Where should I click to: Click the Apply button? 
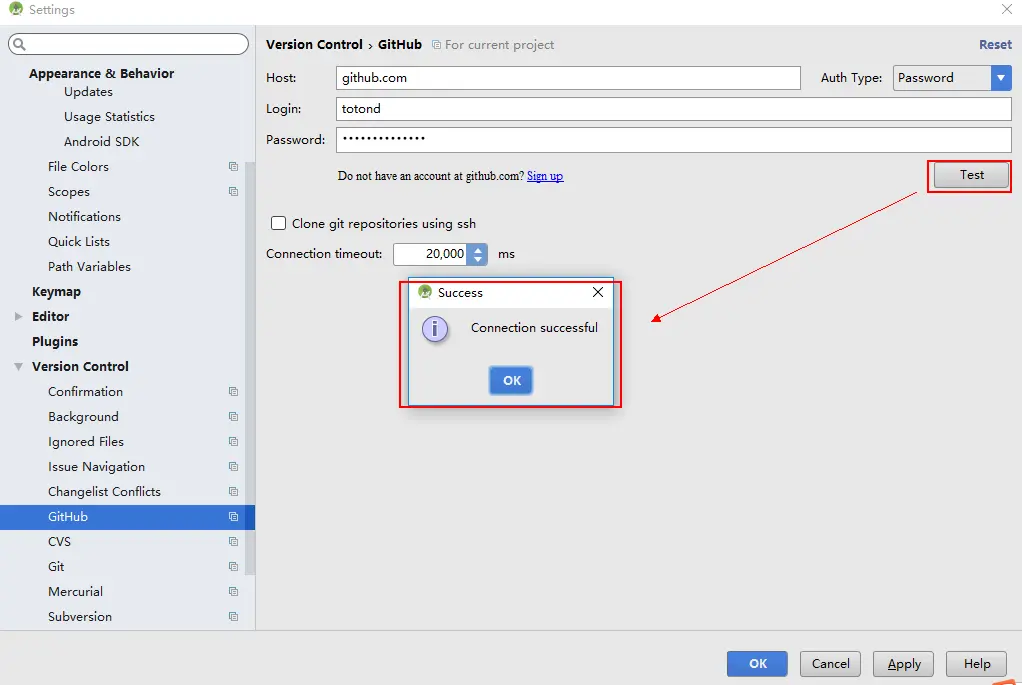903,663
